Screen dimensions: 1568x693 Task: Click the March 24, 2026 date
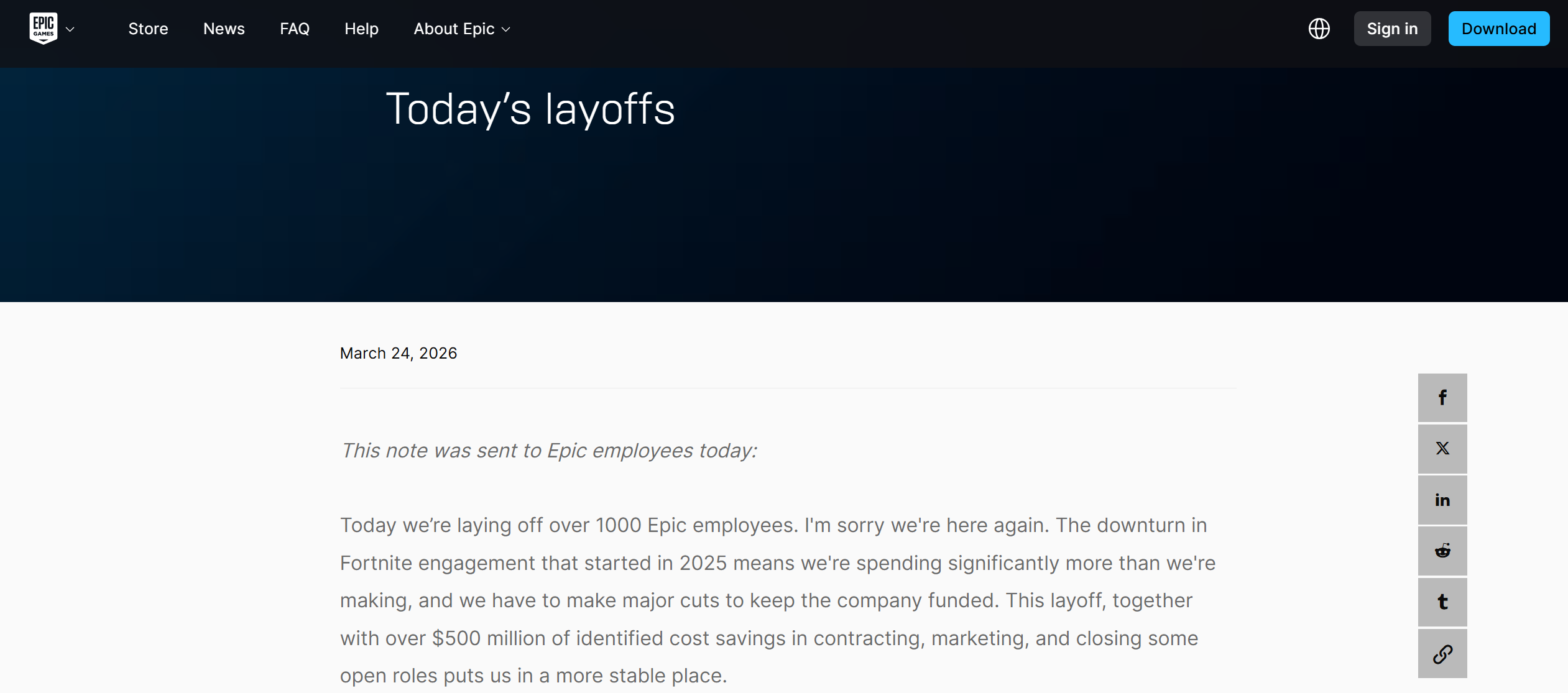click(x=398, y=354)
